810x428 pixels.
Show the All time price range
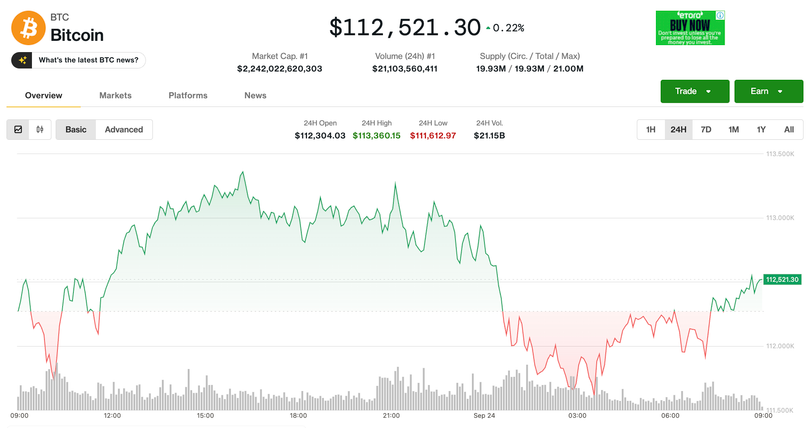(788, 129)
